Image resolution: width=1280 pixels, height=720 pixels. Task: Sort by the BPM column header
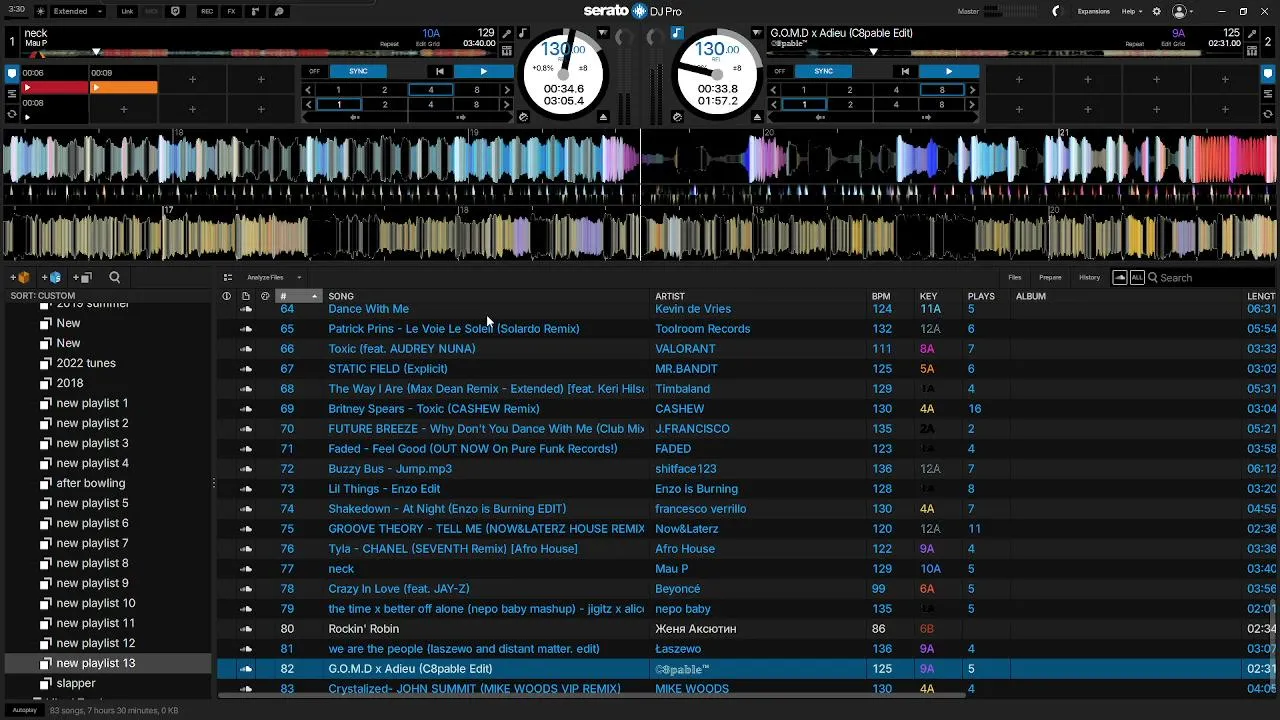click(881, 296)
